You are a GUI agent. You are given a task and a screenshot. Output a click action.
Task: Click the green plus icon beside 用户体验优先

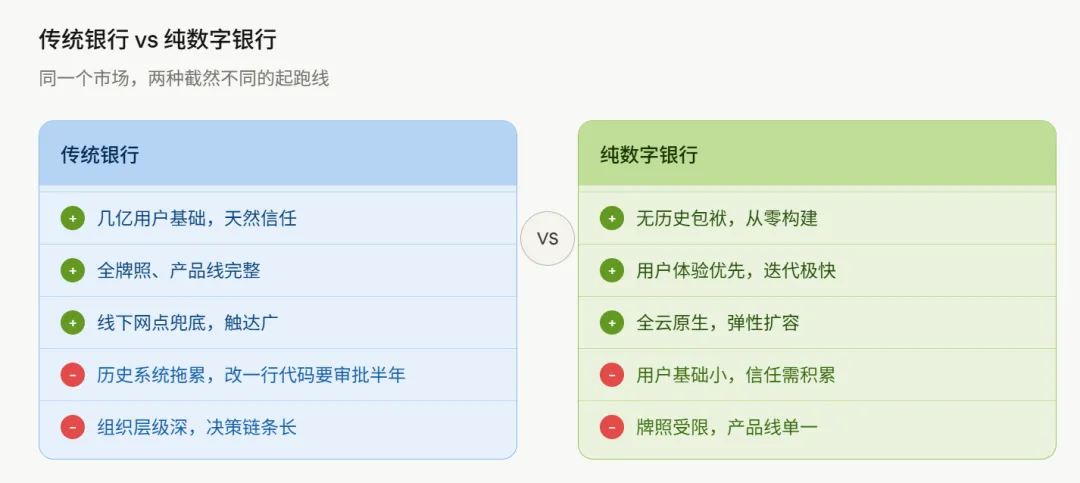tap(612, 271)
